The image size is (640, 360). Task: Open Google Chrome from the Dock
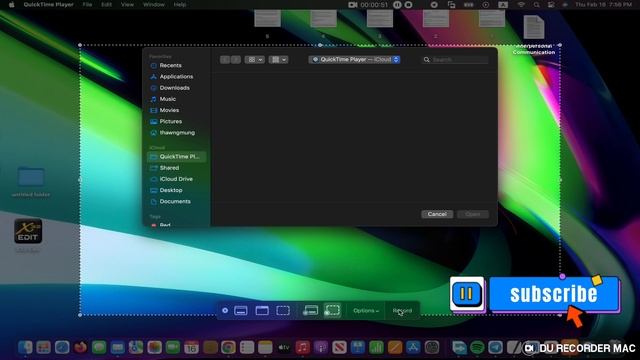tap(228, 347)
